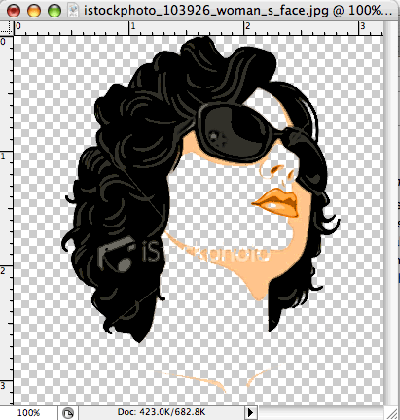Close the woman_s_face.jpg document window
This screenshot has height=420, width=400.
[x=13, y=10]
